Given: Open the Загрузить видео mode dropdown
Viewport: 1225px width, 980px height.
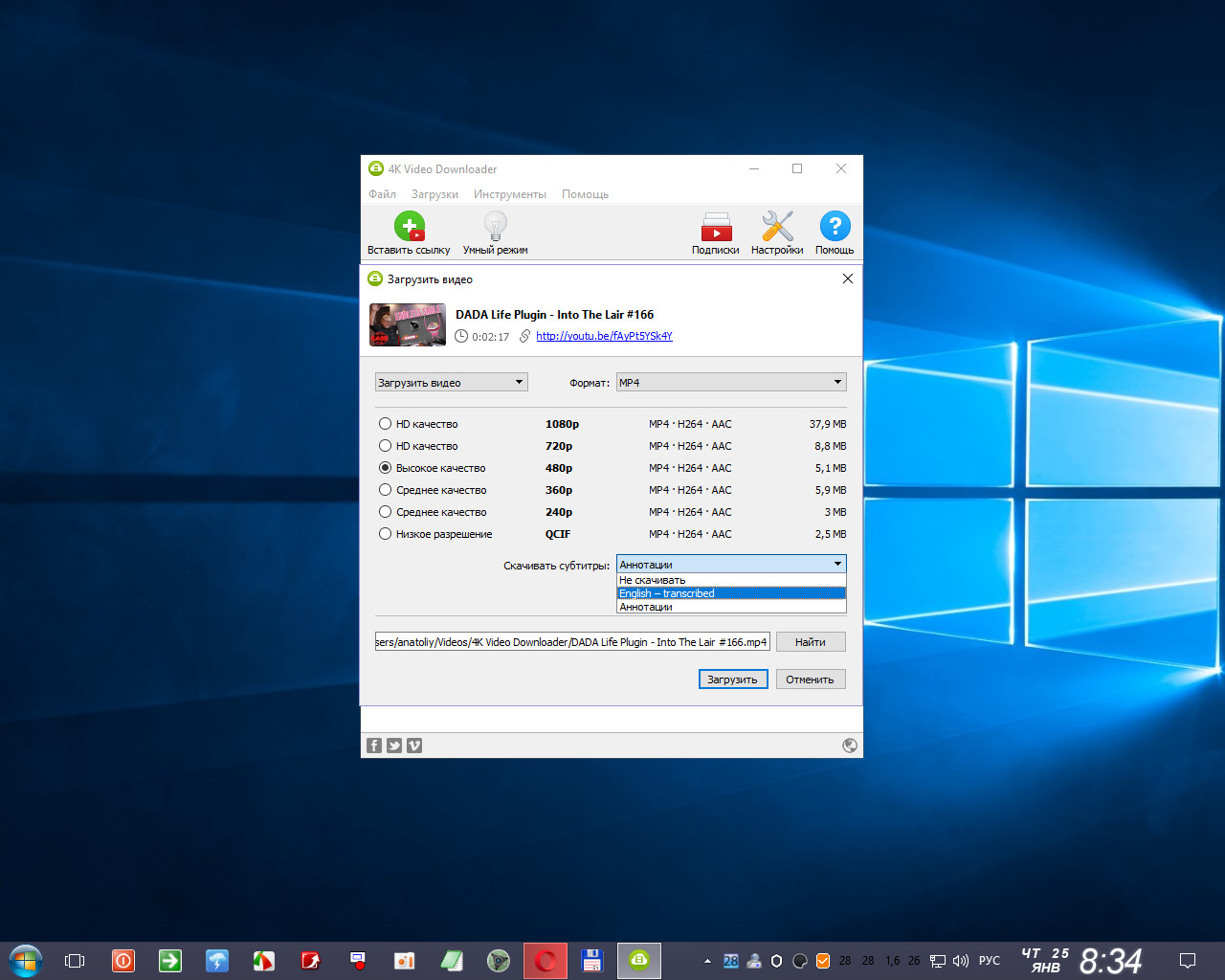Looking at the screenshot, I should [x=451, y=382].
